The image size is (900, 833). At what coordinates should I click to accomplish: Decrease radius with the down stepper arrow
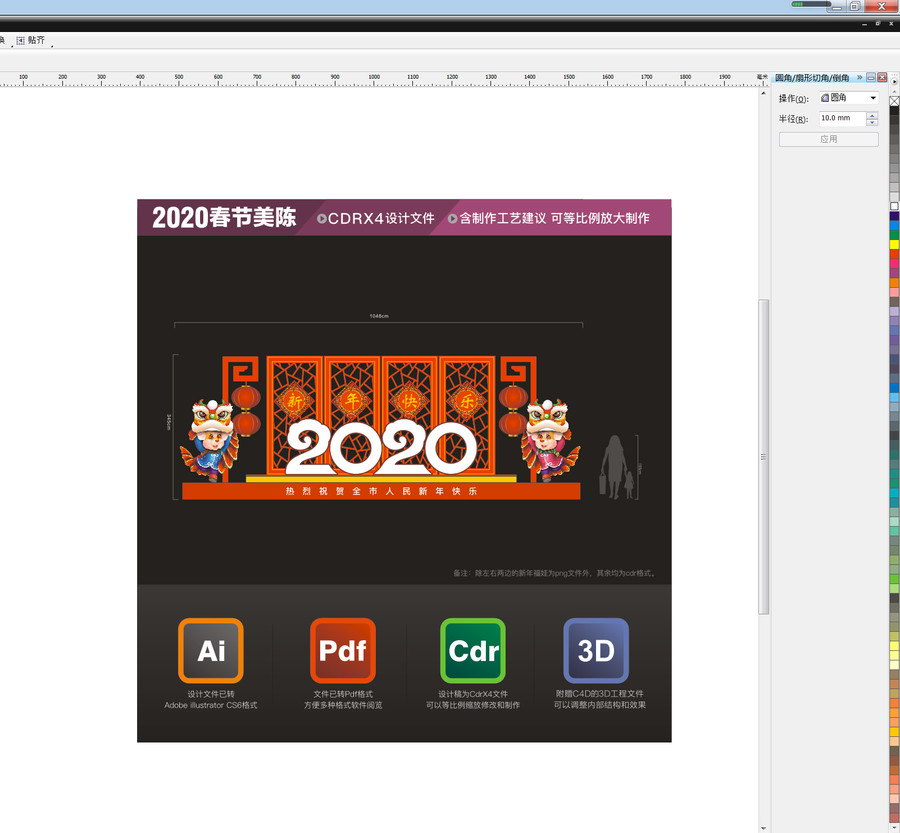click(x=872, y=122)
